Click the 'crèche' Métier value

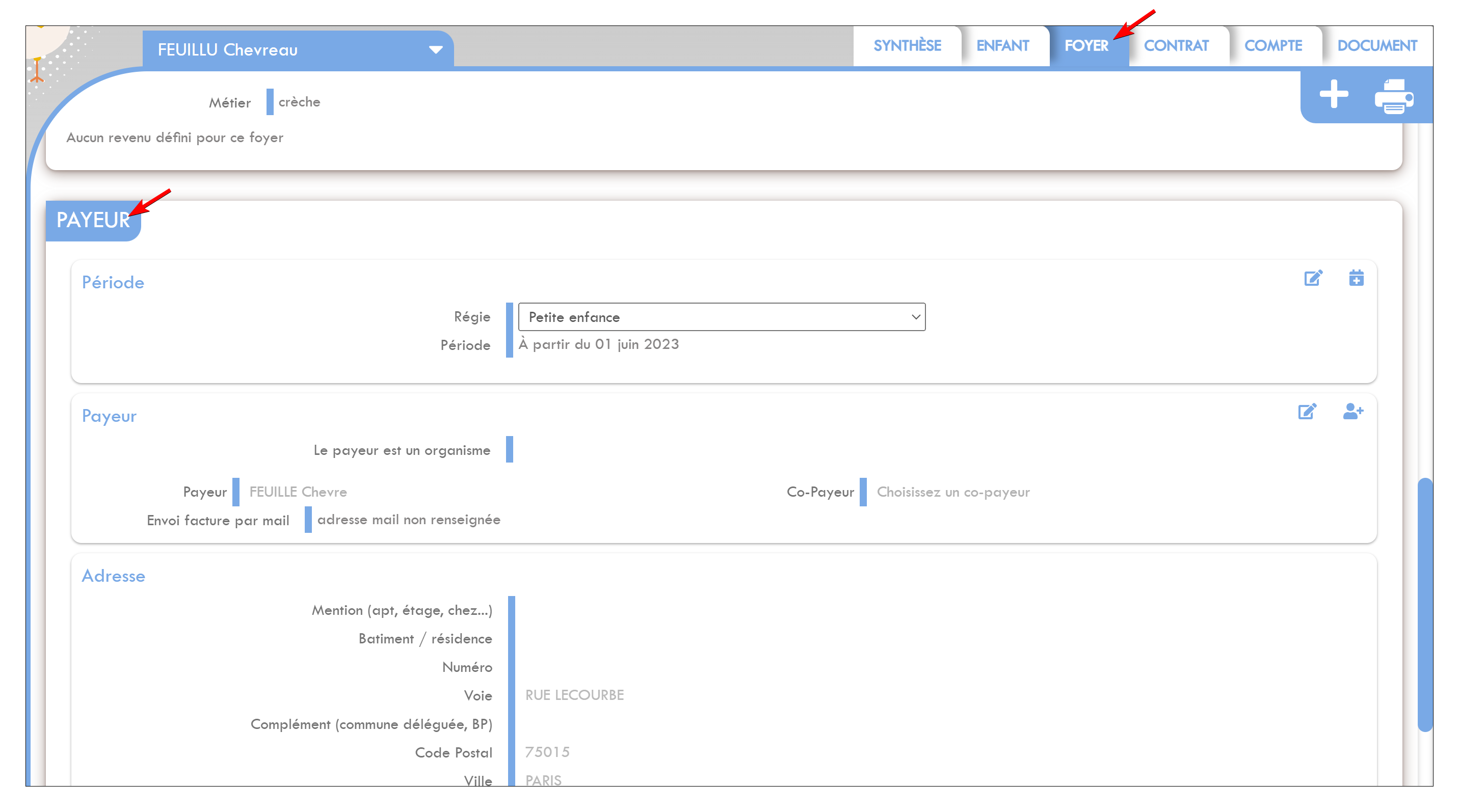(299, 102)
